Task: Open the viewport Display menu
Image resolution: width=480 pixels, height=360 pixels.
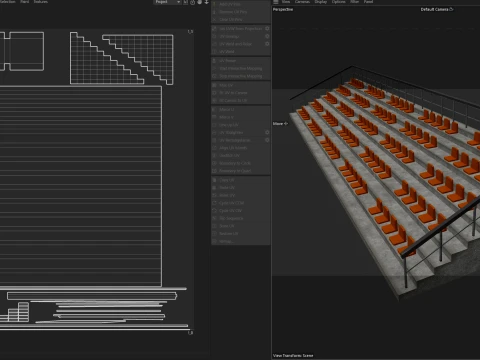Action: coord(321,2)
